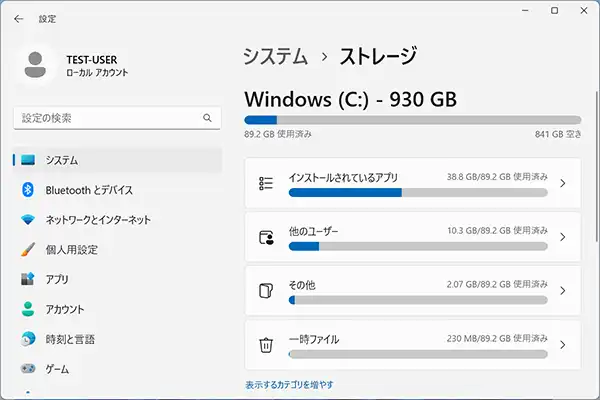Click the アプリ icon in sidebar
This screenshot has height=400, width=600.
(x=28, y=280)
